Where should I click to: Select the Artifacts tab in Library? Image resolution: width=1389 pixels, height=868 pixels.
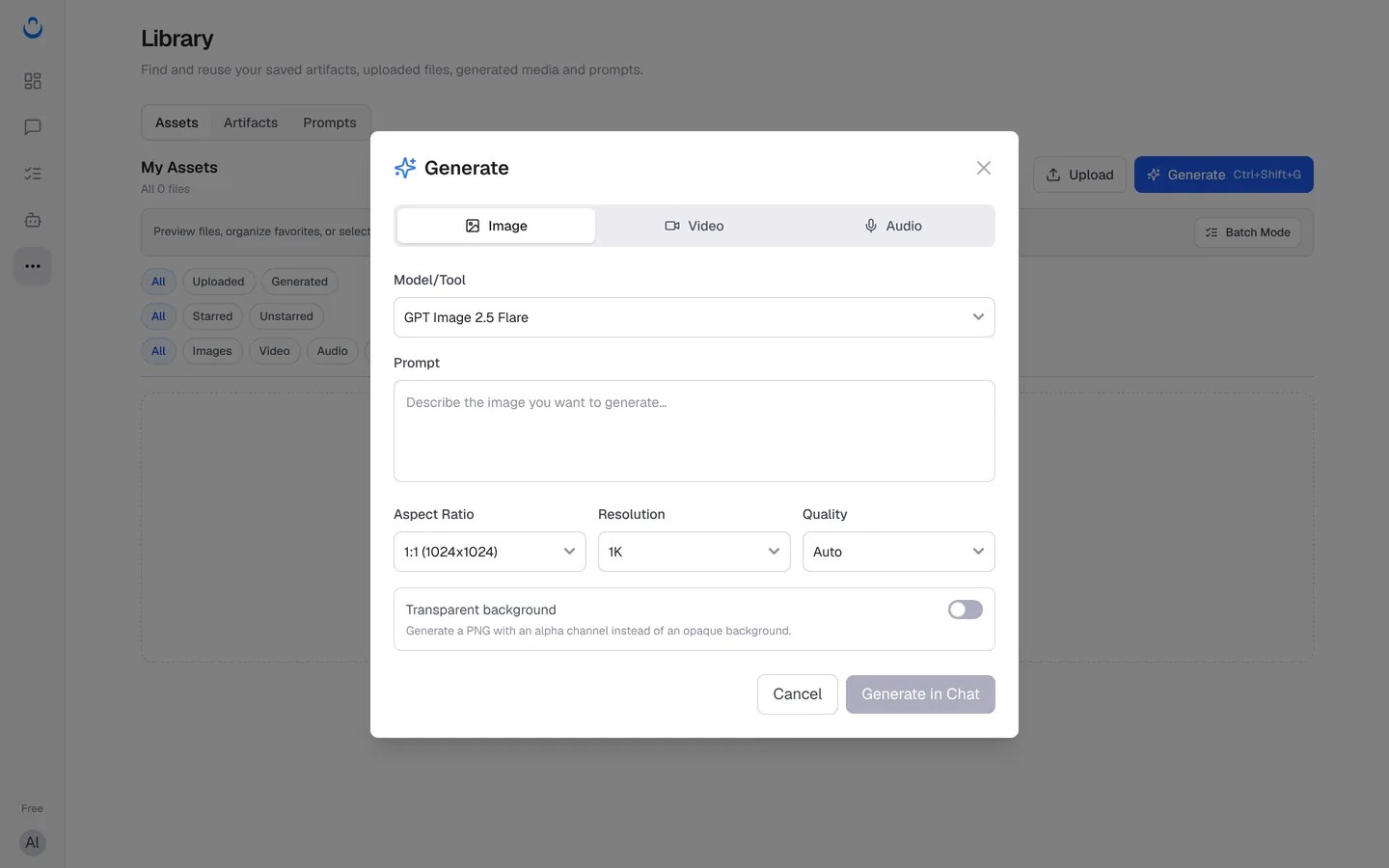coord(251,122)
